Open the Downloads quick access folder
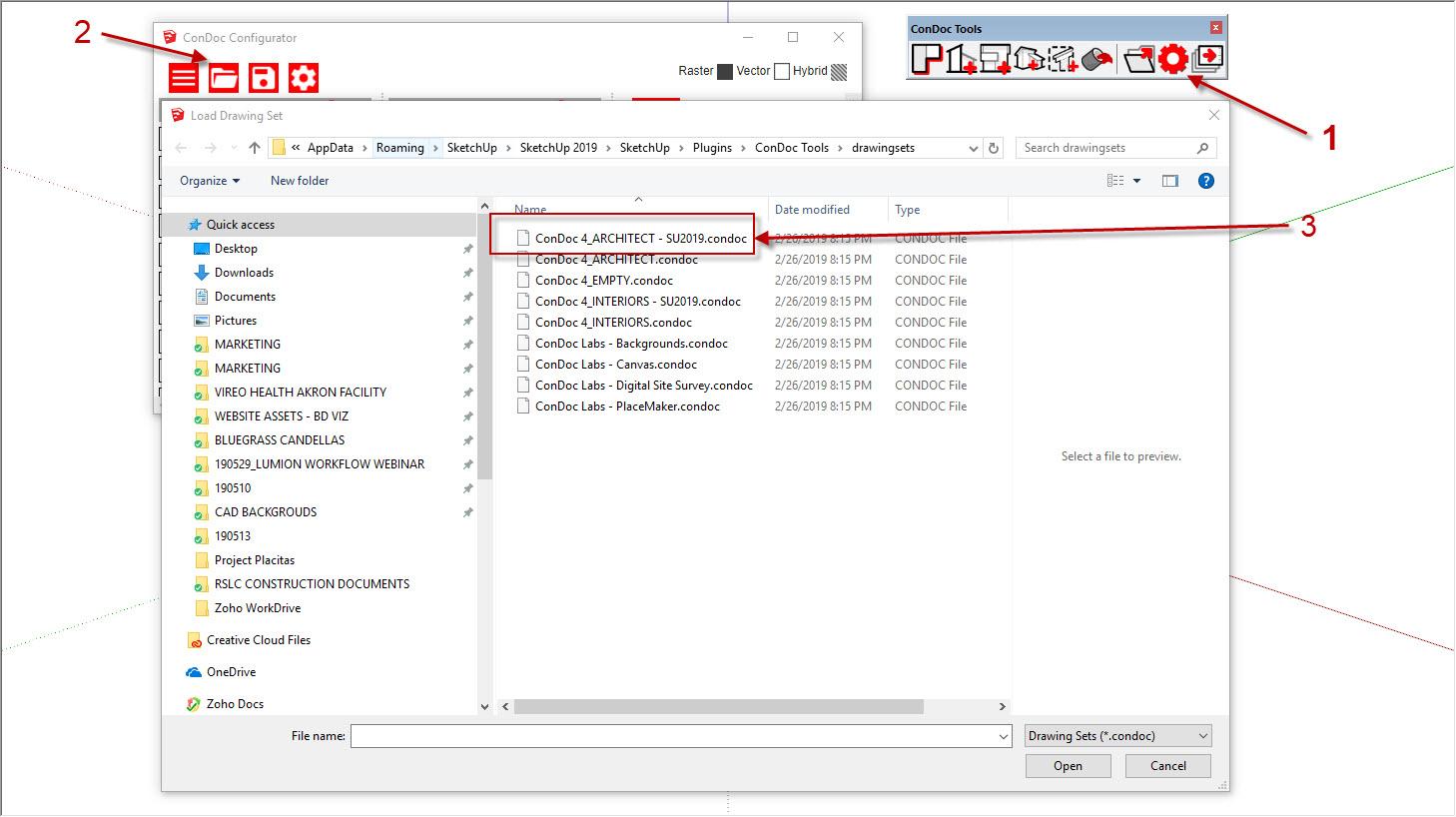This screenshot has width=1456, height=817. (x=244, y=273)
